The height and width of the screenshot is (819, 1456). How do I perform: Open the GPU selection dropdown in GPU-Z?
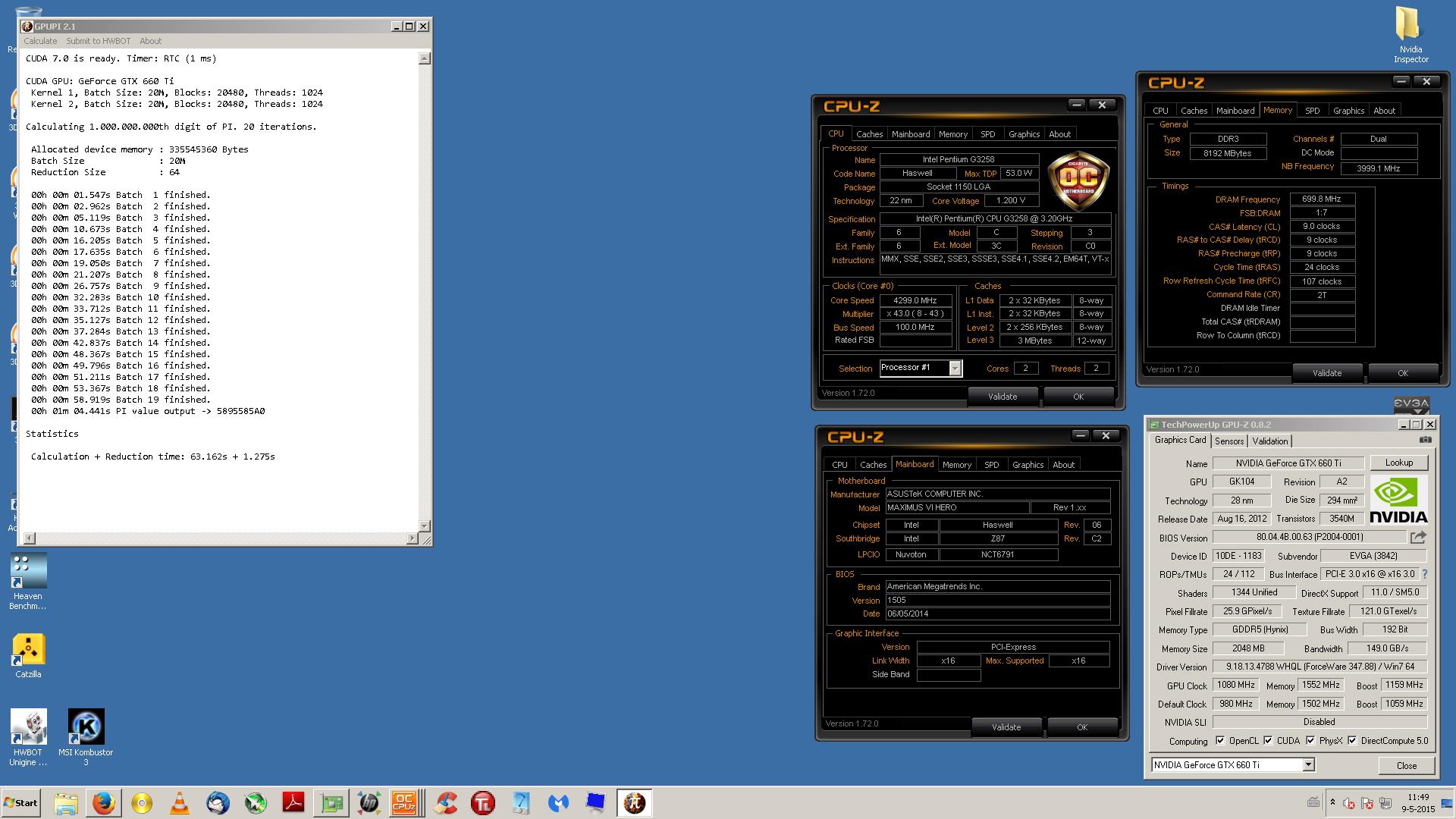[1308, 765]
